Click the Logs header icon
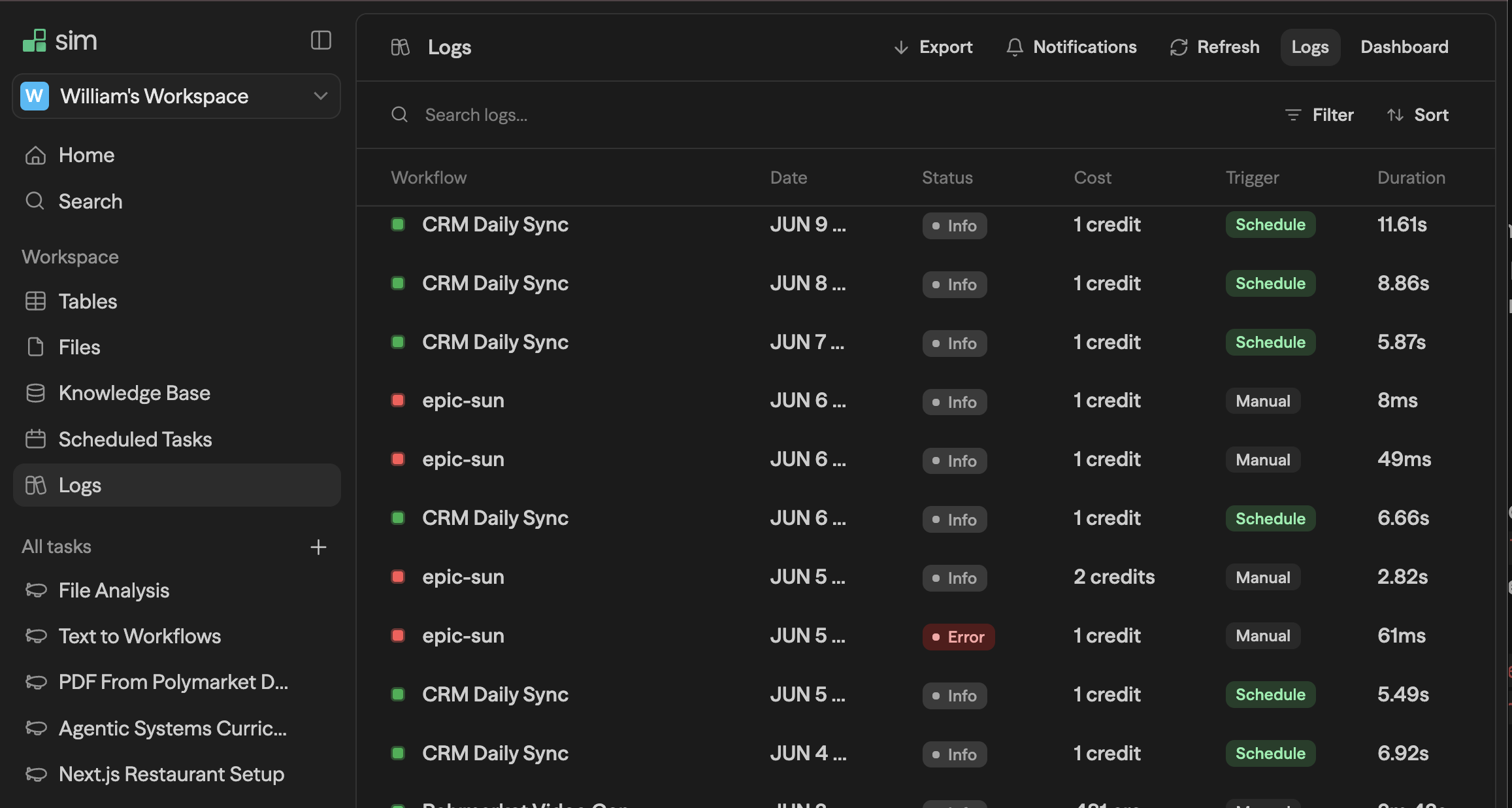Viewport: 1512px width, 808px height. (x=401, y=47)
